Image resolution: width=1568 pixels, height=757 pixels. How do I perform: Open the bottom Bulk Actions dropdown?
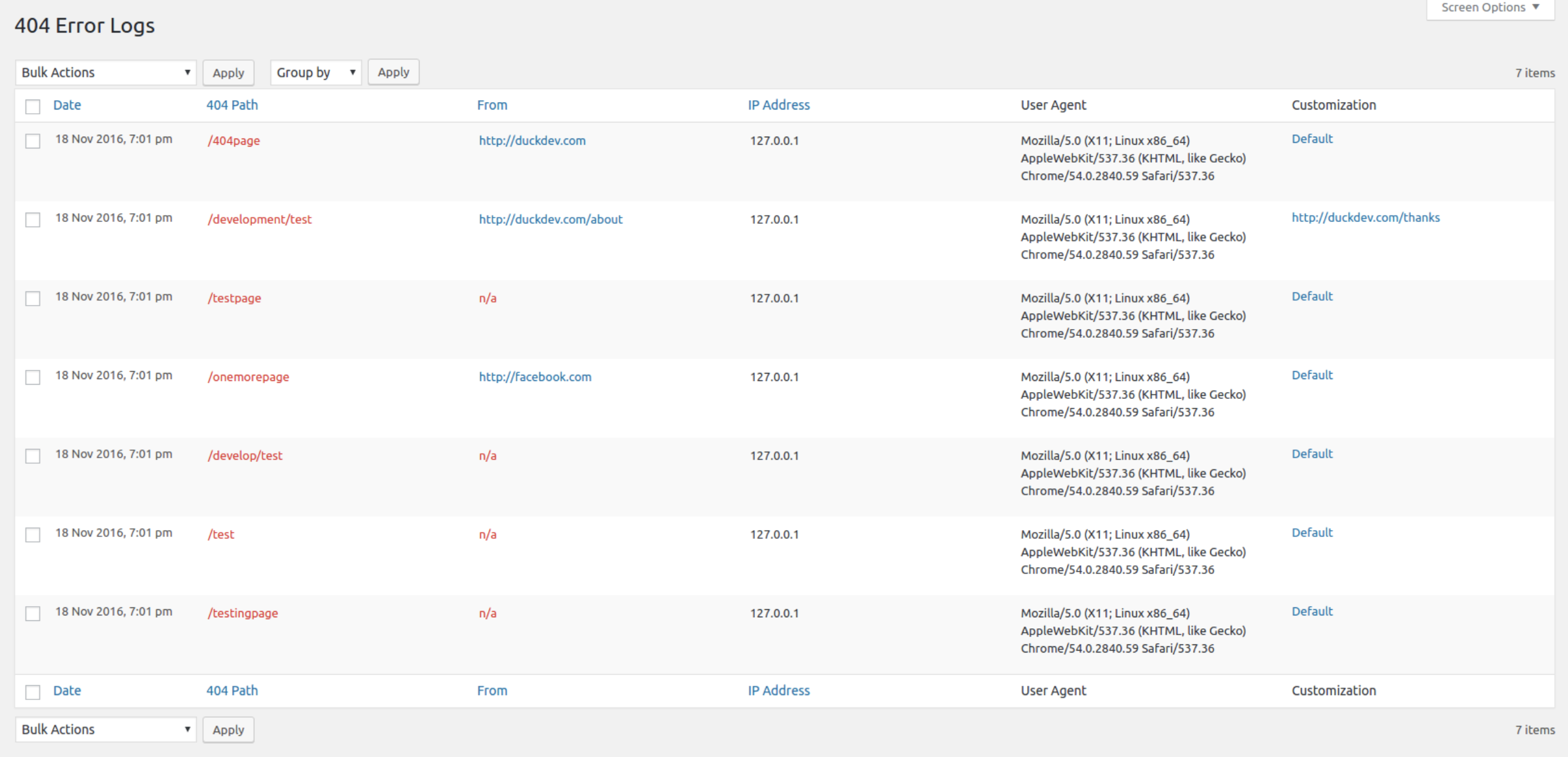(105, 729)
